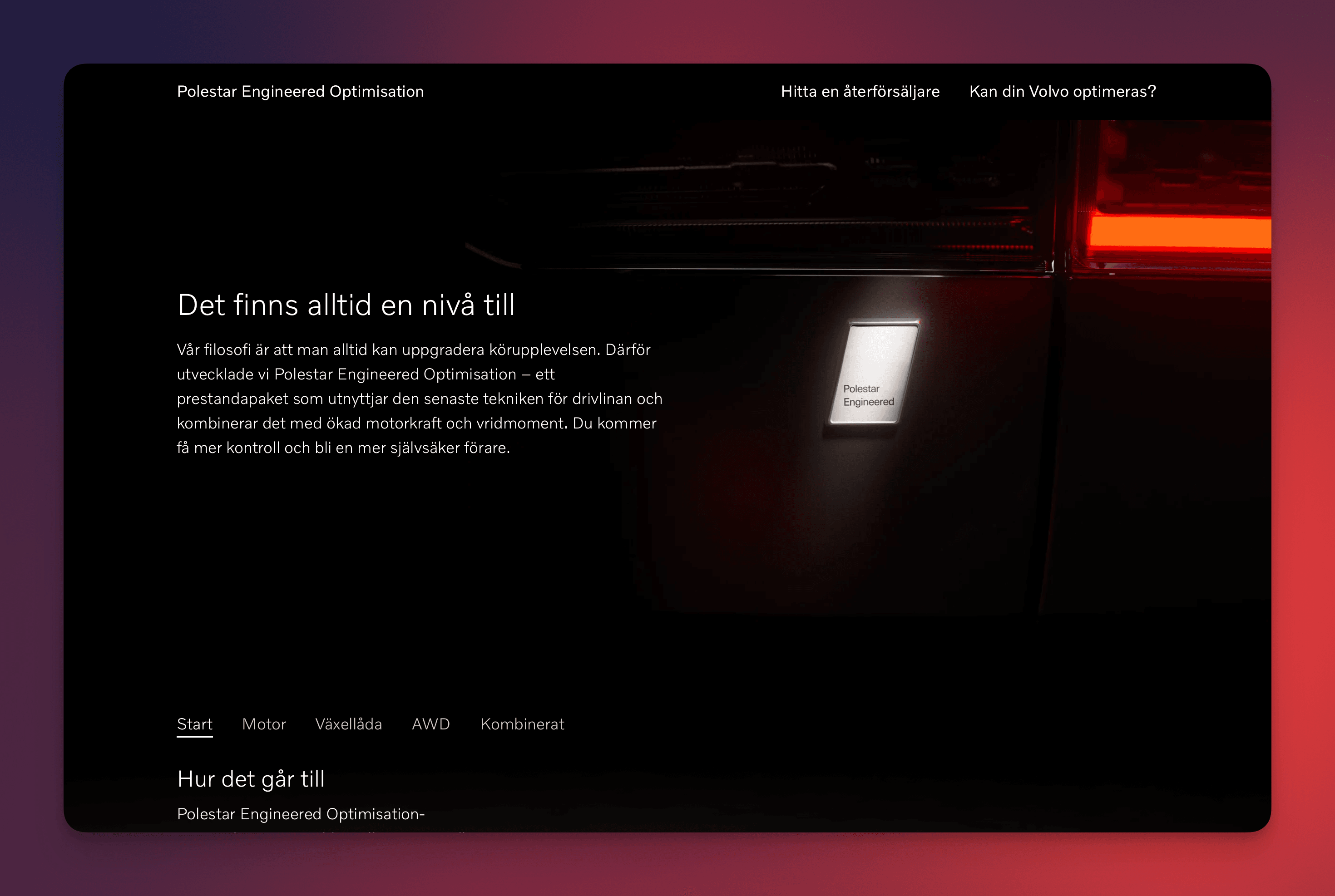The image size is (1335, 896).
Task: Go to the Kombinerat tab
Action: (x=522, y=724)
